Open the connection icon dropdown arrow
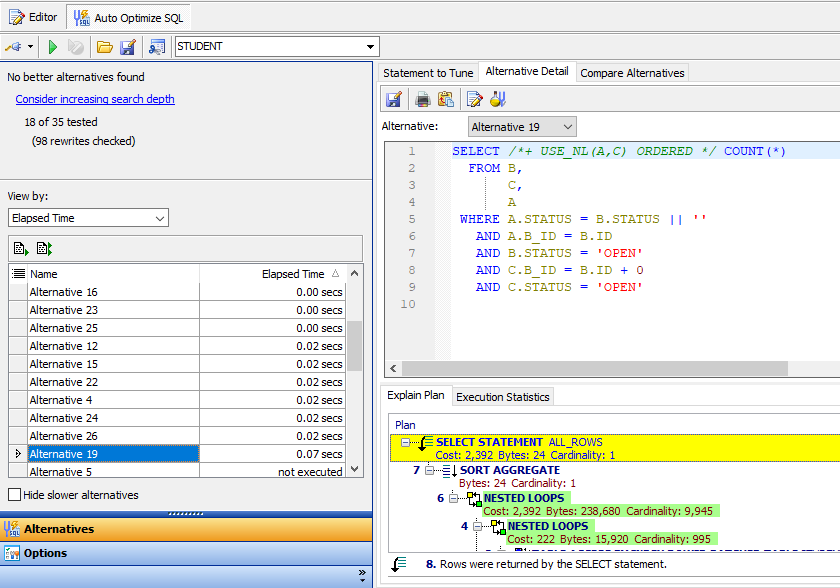The width and height of the screenshot is (840, 588). 31,47
